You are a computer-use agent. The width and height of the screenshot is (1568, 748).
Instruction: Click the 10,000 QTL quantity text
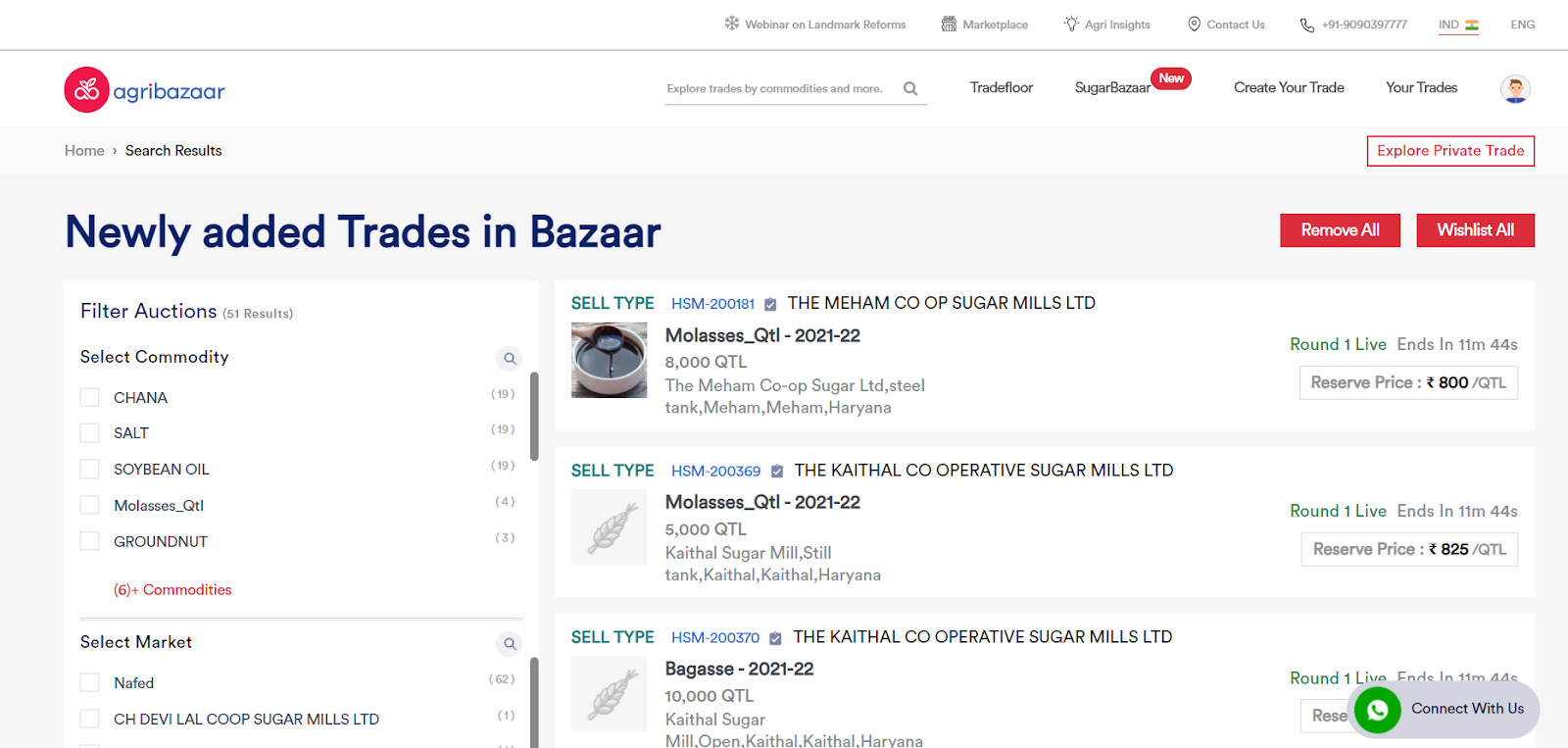[710, 696]
